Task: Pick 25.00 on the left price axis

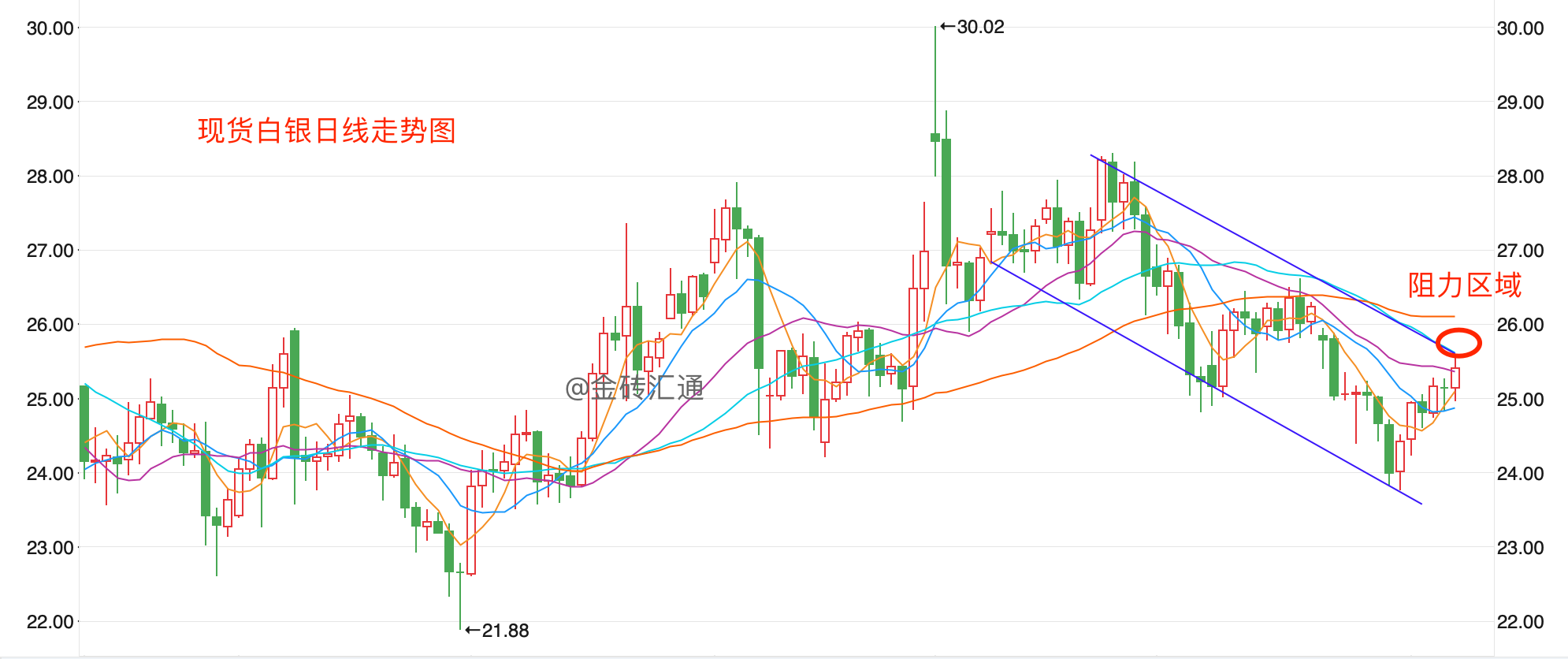Action: (50, 400)
